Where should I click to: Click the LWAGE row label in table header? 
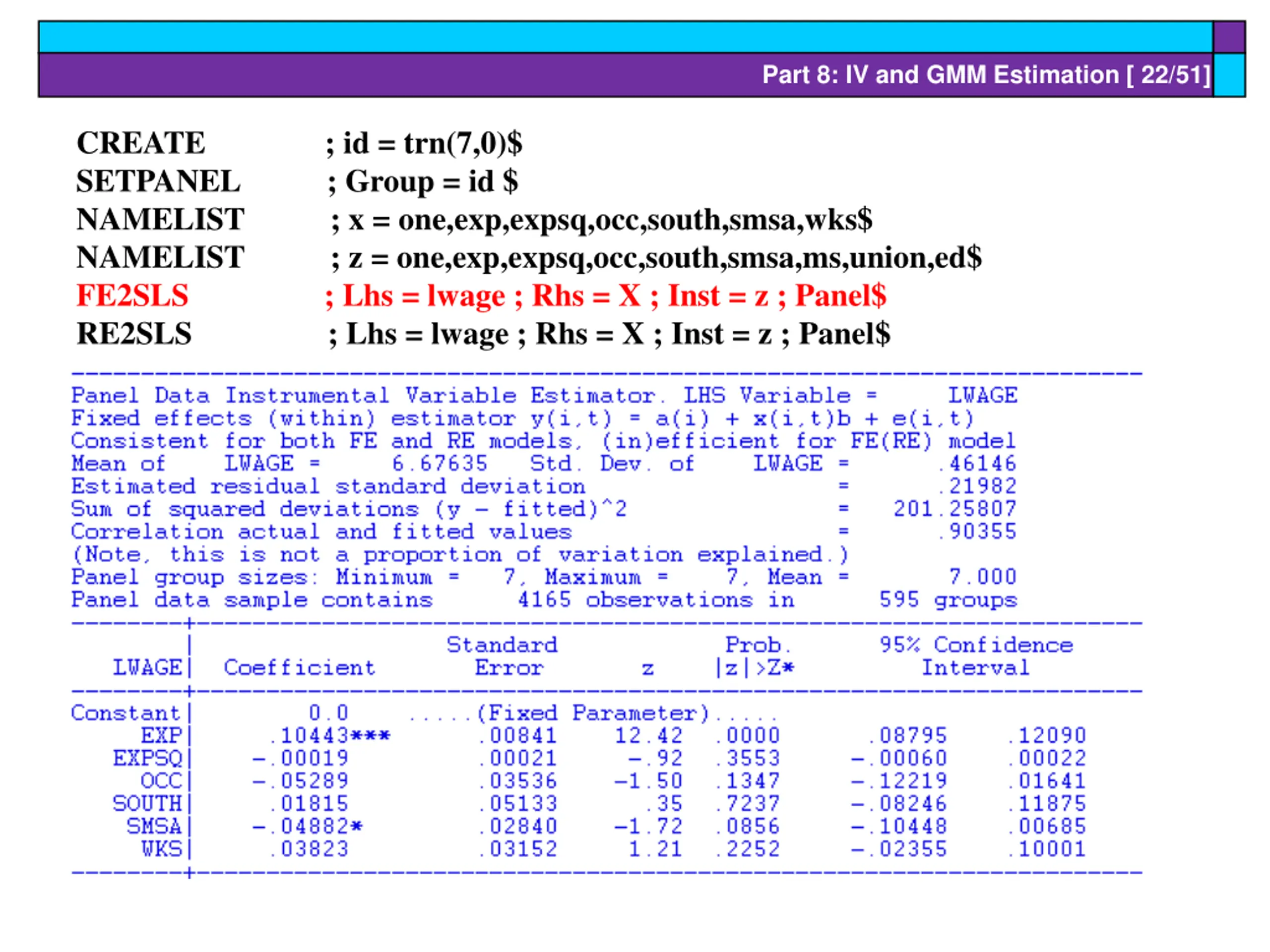pyautogui.click(x=147, y=668)
